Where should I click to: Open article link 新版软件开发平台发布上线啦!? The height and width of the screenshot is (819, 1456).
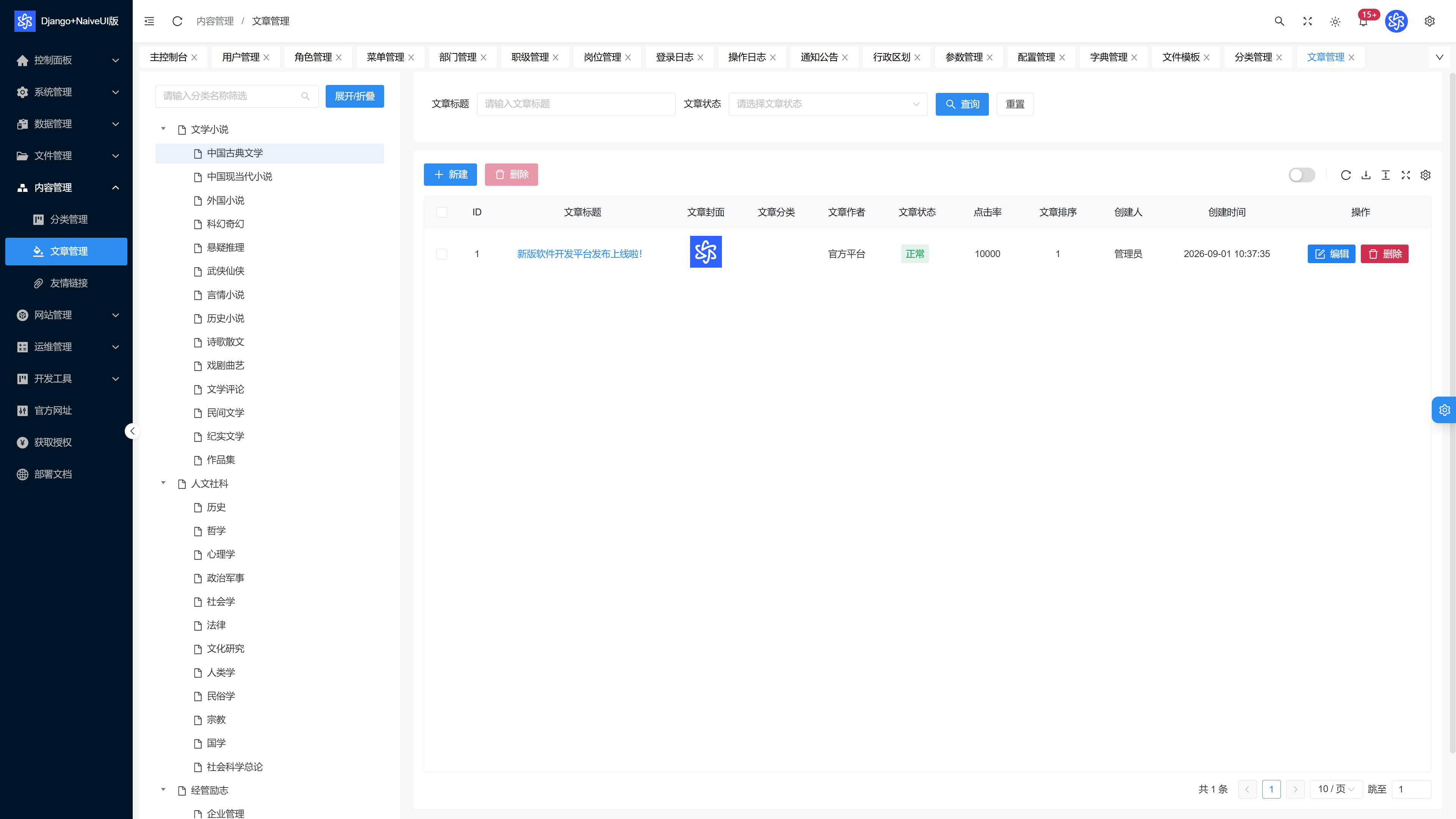coord(579,254)
